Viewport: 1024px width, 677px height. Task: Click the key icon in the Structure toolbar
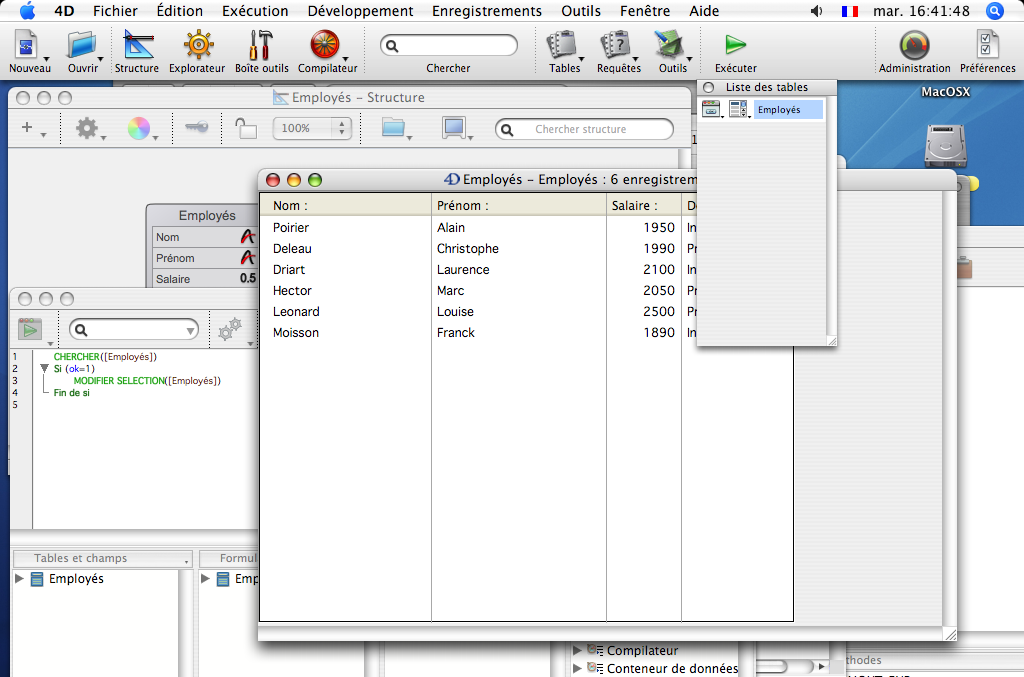[x=196, y=128]
